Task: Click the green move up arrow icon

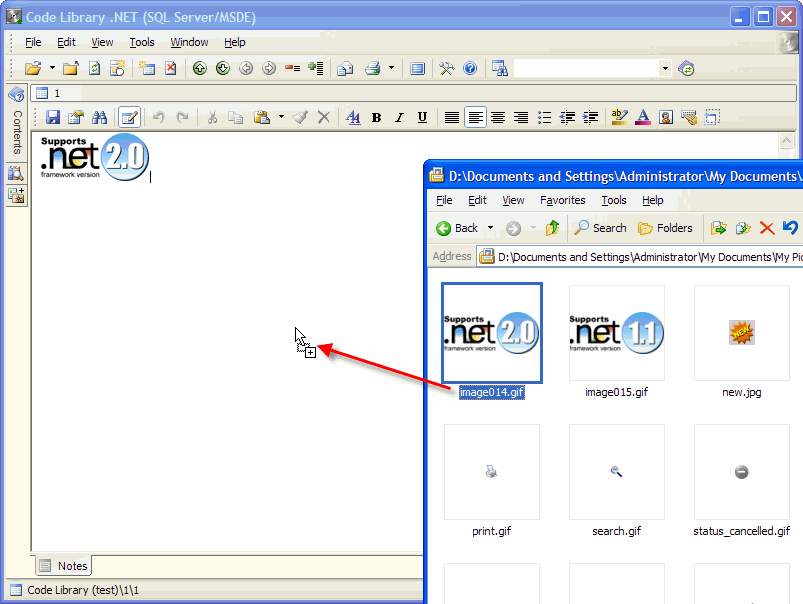Action: [200, 68]
